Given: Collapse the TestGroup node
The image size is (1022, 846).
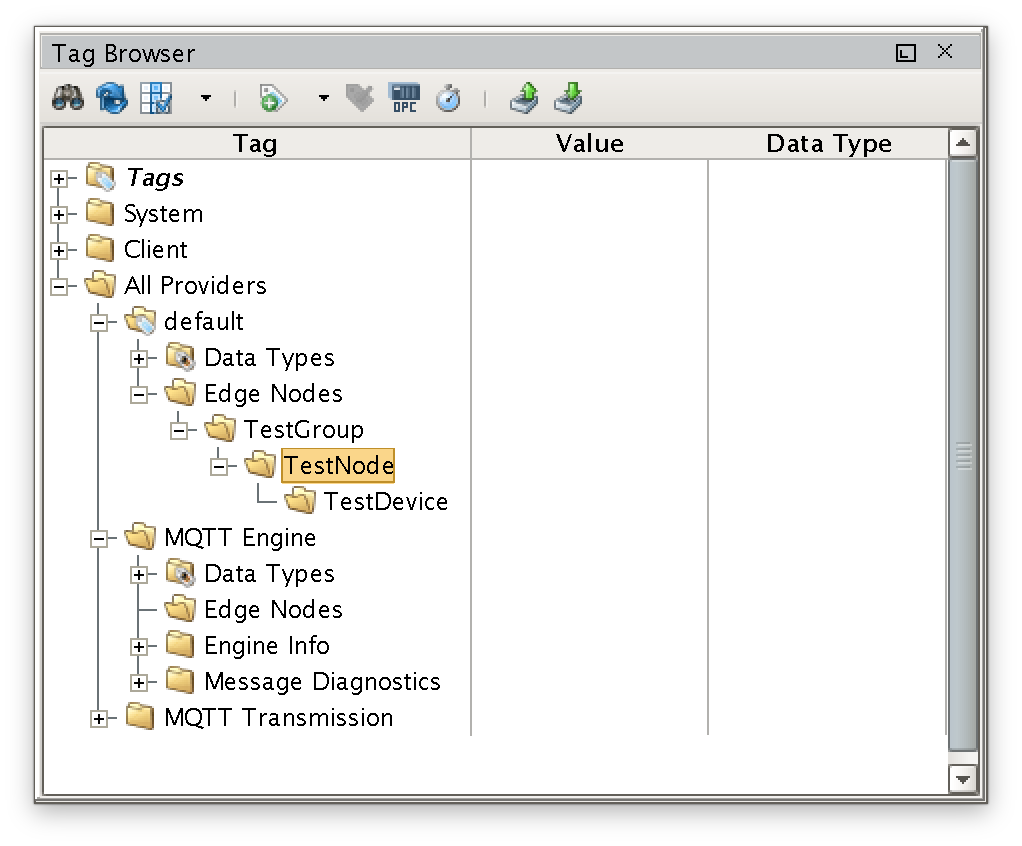Looking at the screenshot, I should 179,430.
